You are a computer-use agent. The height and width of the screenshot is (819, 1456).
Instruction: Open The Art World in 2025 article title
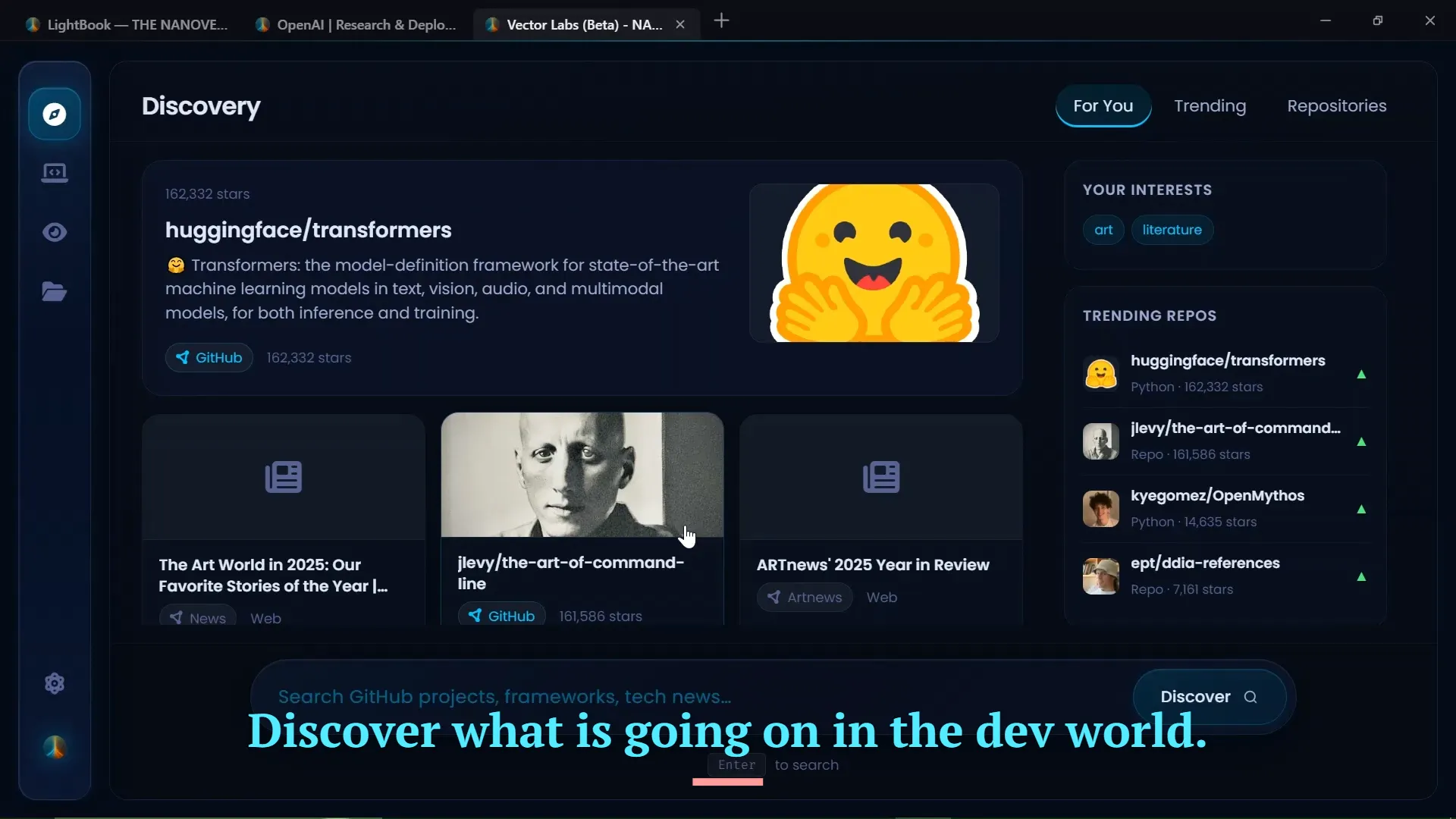(273, 576)
